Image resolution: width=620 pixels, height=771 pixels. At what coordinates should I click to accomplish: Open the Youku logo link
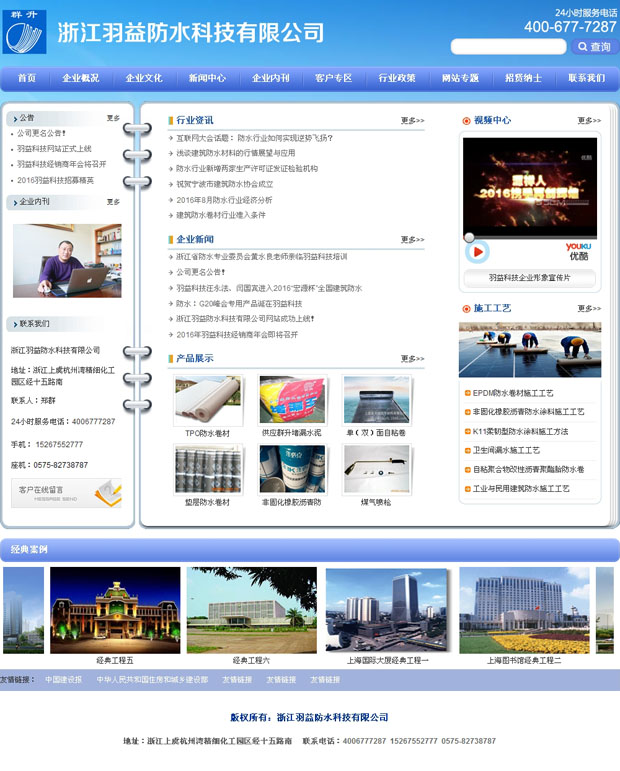[x=577, y=251]
